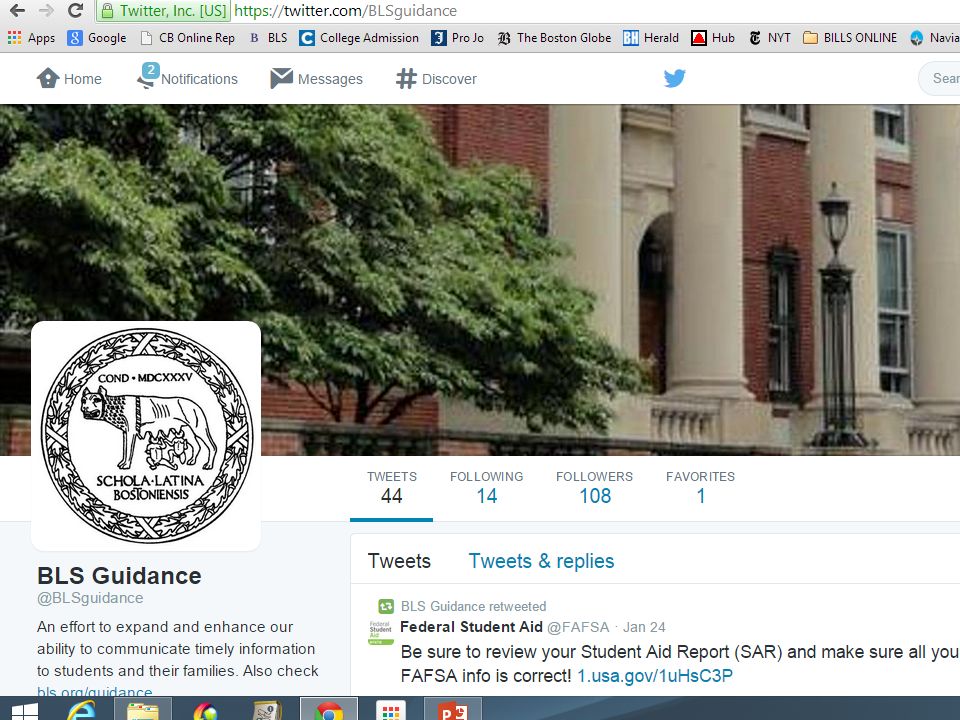This screenshot has height=720, width=960.
Task: Open Twitter Messages
Action: (x=317, y=78)
